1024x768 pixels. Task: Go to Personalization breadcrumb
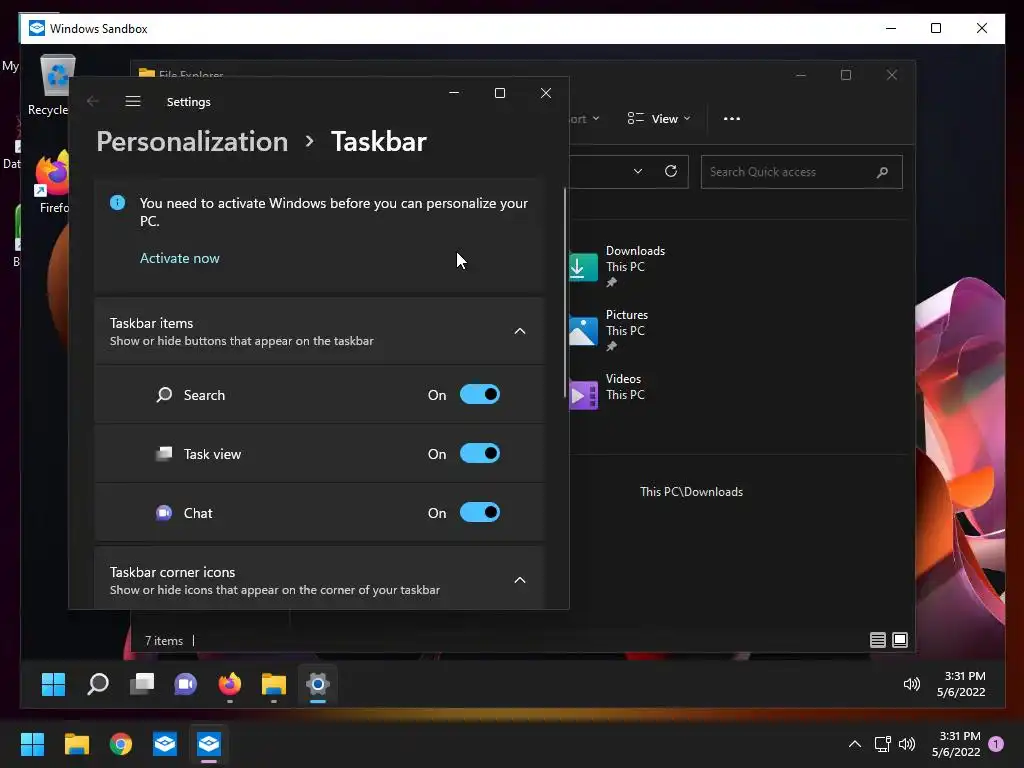[192, 142]
